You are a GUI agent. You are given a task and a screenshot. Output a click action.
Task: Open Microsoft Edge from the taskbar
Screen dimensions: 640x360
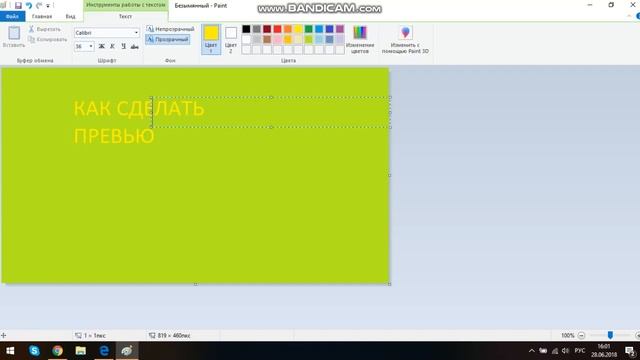tap(104, 351)
